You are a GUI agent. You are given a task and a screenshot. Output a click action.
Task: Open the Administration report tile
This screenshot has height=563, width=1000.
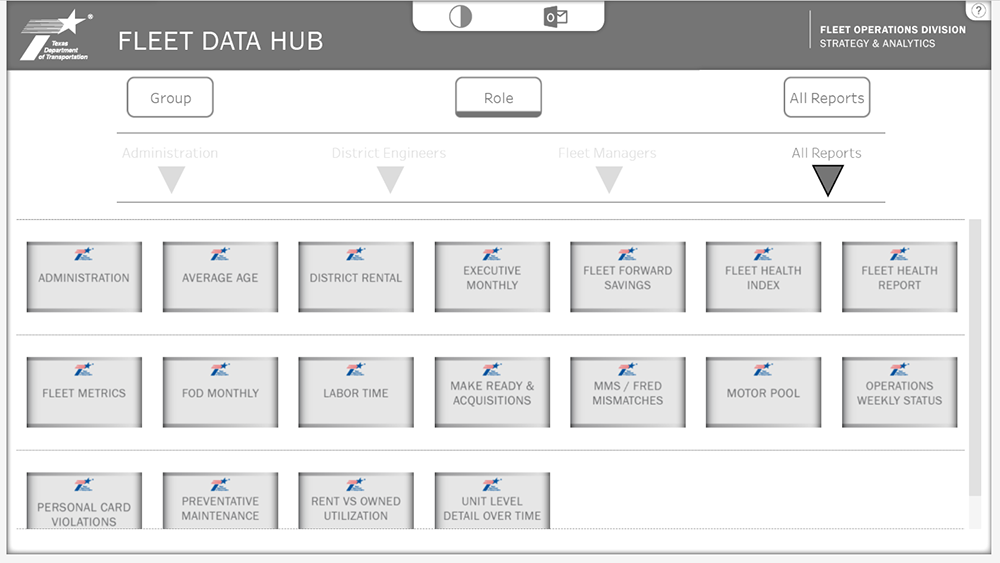[x=84, y=277]
